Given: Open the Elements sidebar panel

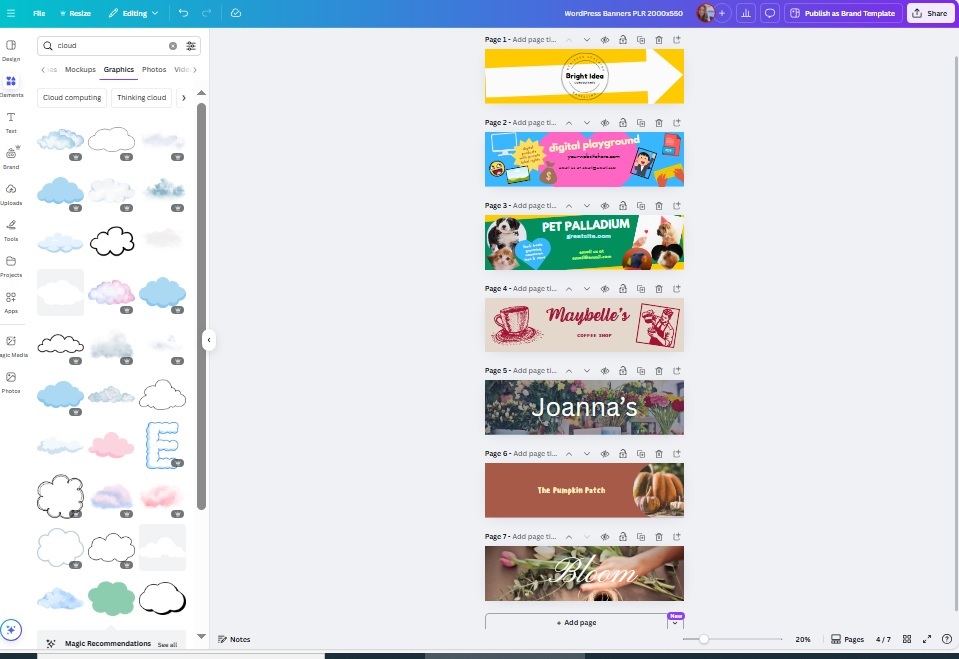Looking at the screenshot, I should click(x=11, y=86).
